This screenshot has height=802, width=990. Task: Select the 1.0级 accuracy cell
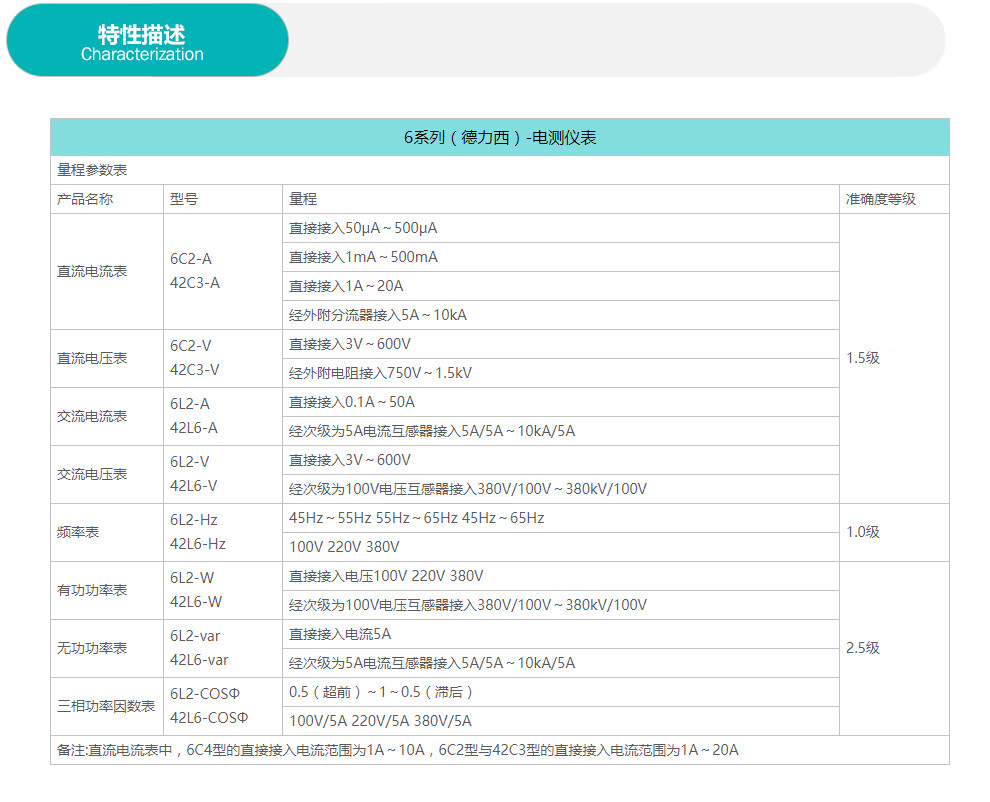tap(863, 532)
